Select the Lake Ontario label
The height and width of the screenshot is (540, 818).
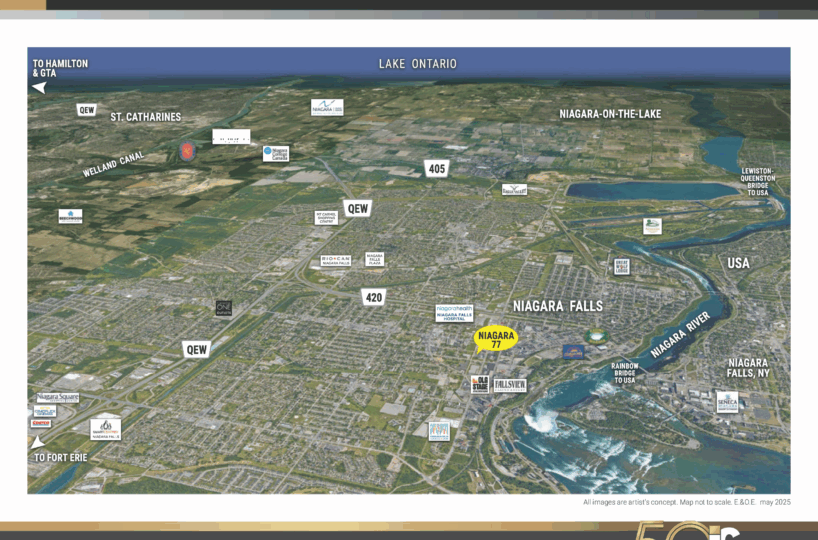pos(417,64)
